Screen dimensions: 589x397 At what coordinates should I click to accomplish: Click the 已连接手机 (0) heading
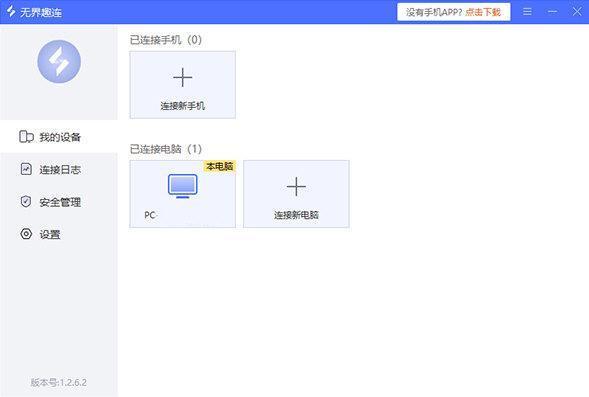[166, 39]
